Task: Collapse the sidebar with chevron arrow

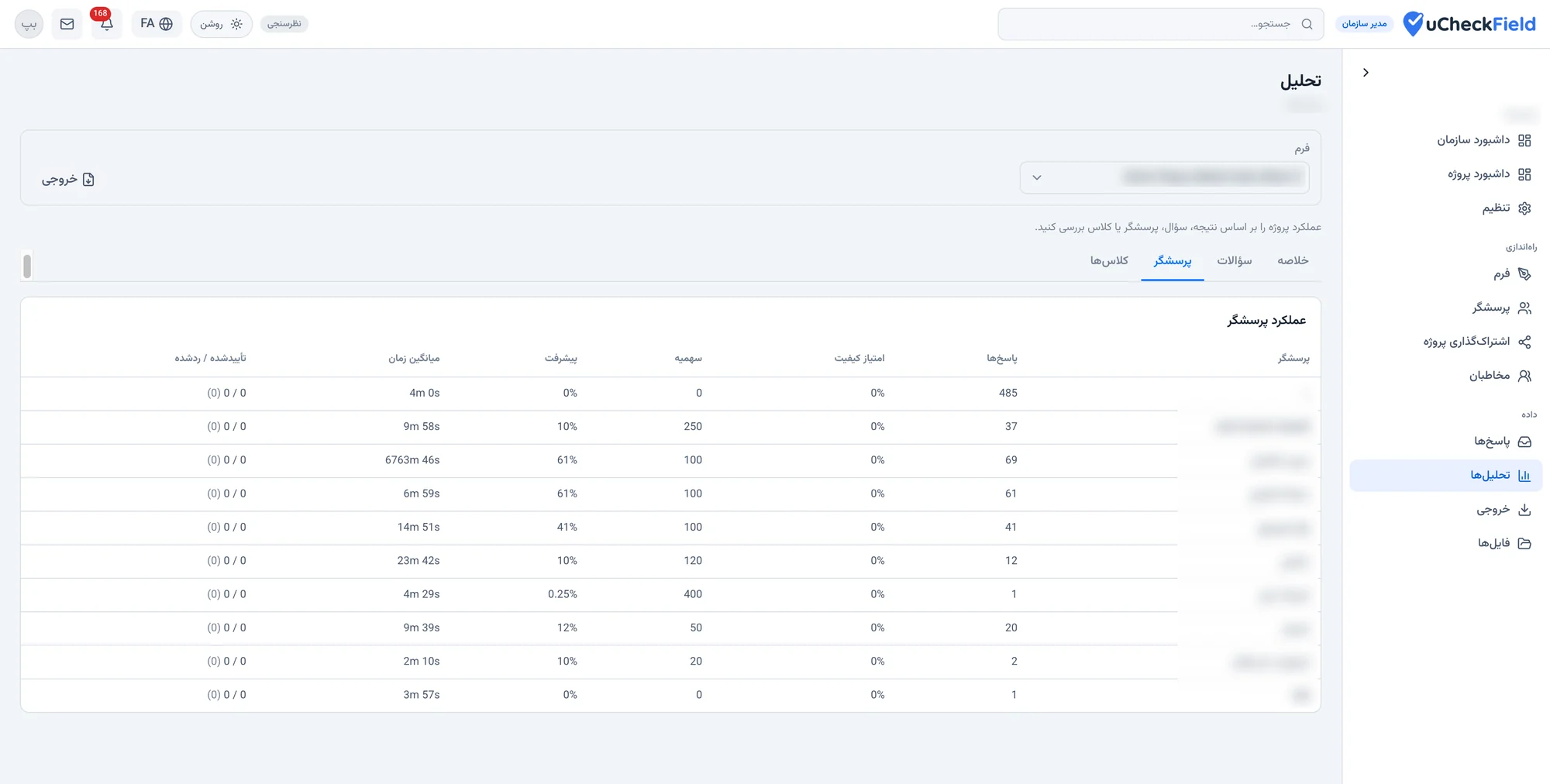Action: (1366, 72)
